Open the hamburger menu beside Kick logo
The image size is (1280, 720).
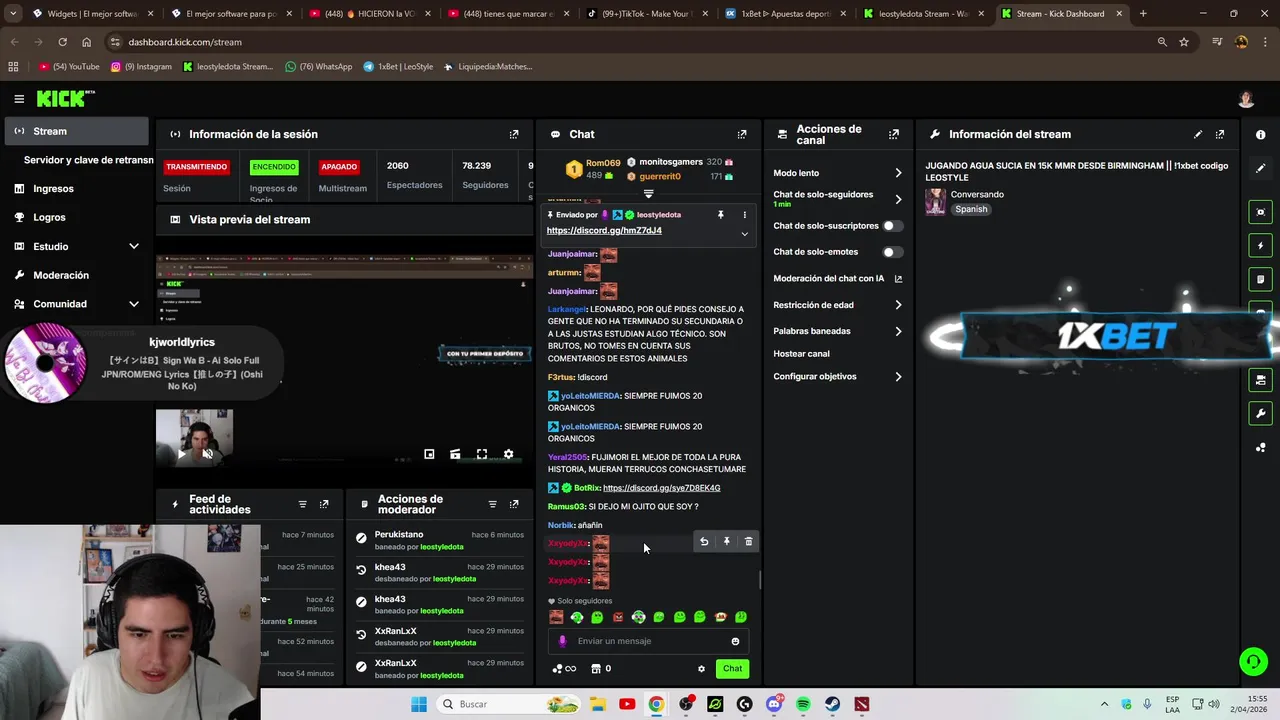[19, 99]
